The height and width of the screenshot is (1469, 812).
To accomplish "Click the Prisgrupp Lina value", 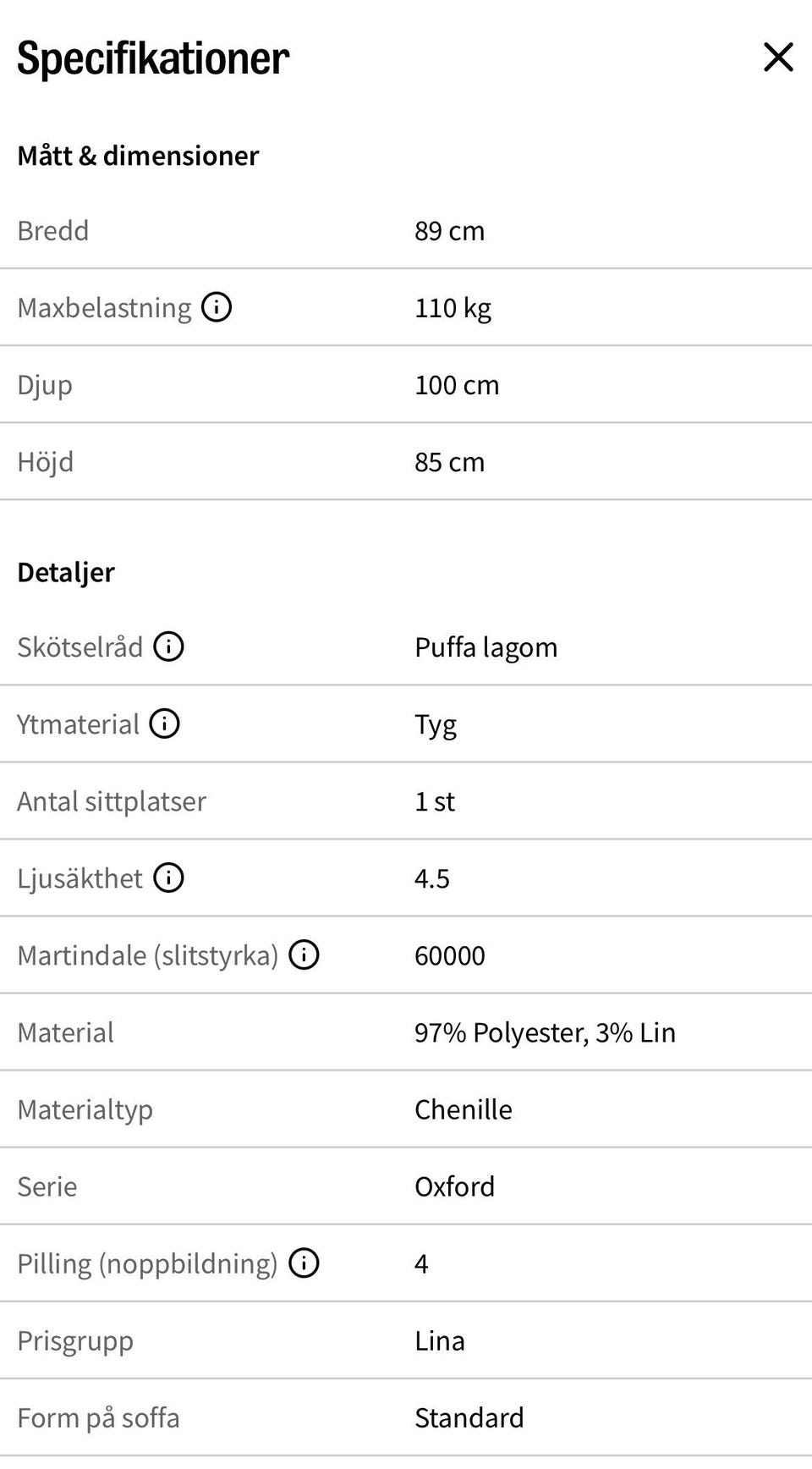I will coord(439,1340).
